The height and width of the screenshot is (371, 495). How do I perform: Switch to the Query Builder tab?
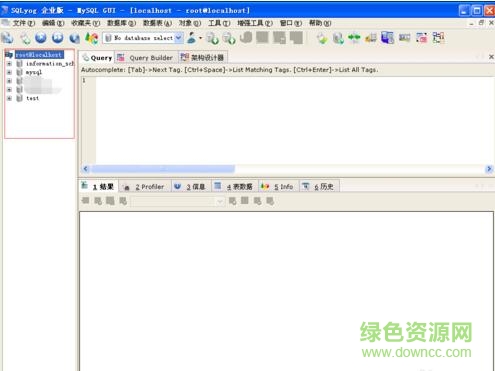[146, 58]
